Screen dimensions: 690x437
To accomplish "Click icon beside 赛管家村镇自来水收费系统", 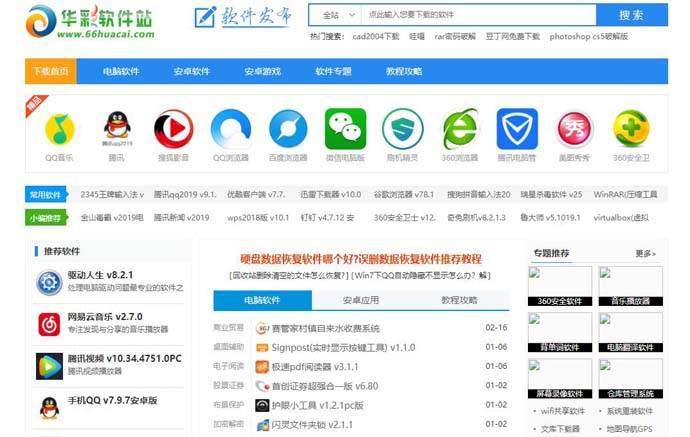I will tap(262, 328).
